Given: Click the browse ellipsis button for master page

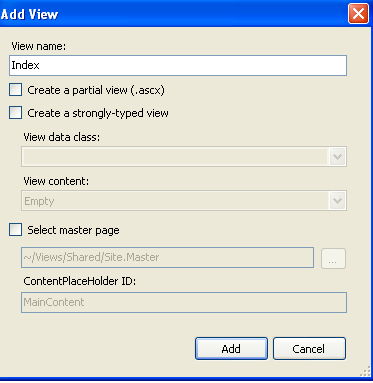Looking at the screenshot, I should click(333, 258).
